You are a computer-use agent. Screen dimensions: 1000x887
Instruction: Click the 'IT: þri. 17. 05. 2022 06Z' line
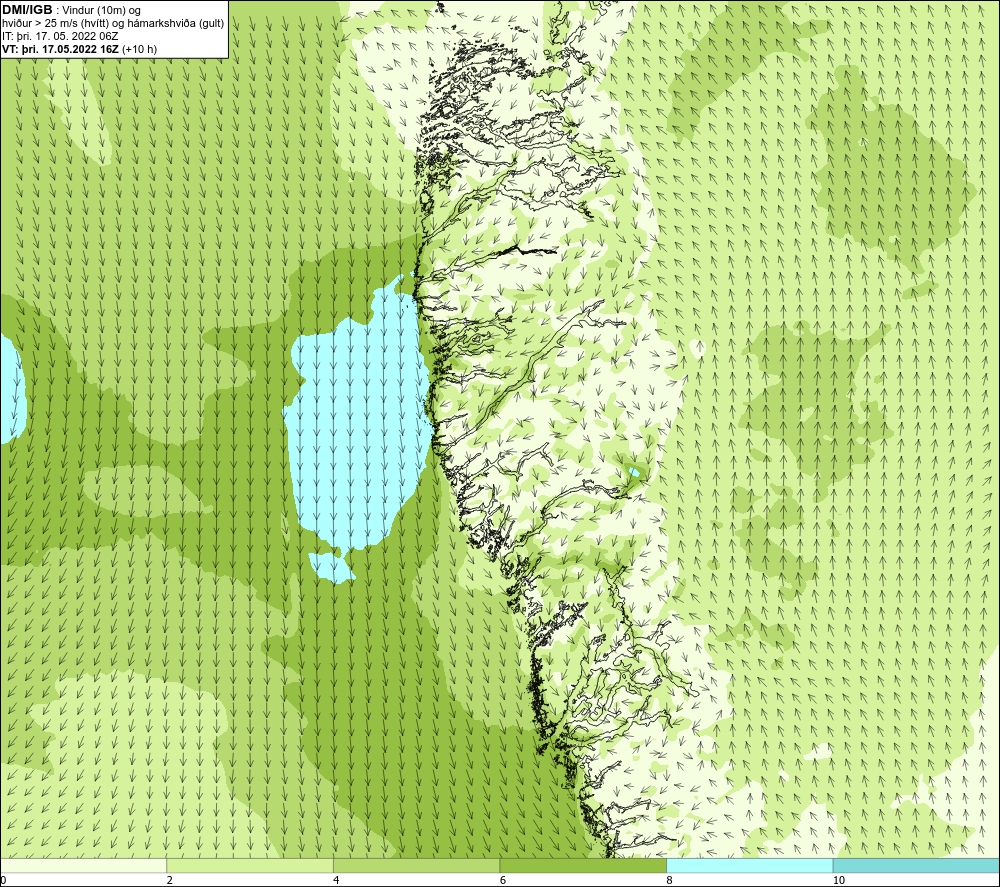point(60,36)
